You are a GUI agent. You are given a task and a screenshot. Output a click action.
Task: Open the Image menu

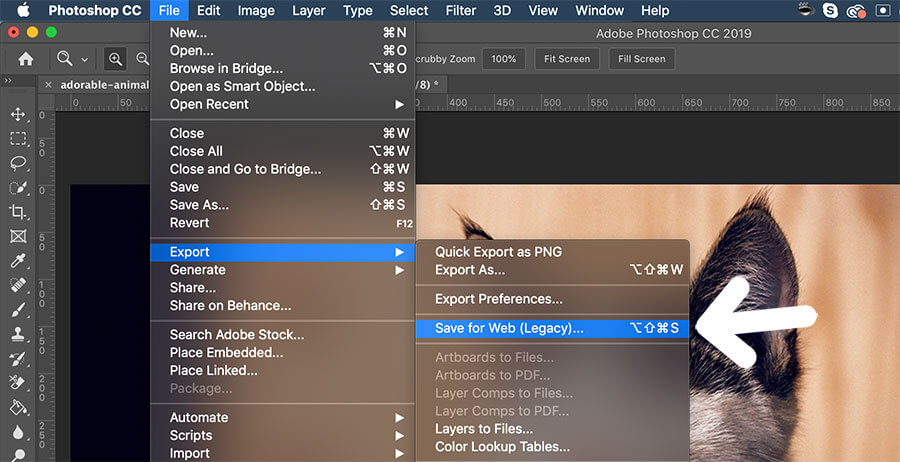(255, 10)
